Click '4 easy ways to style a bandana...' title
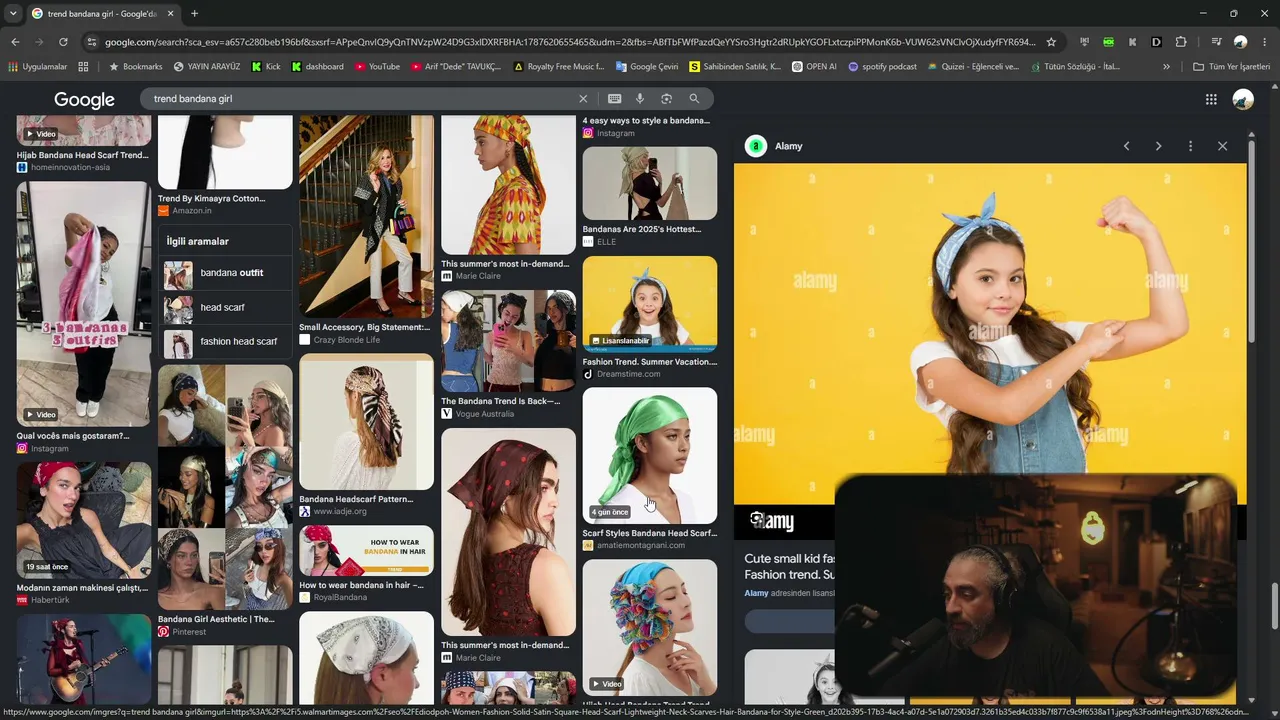The image size is (1280, 720). pos(646,120)
